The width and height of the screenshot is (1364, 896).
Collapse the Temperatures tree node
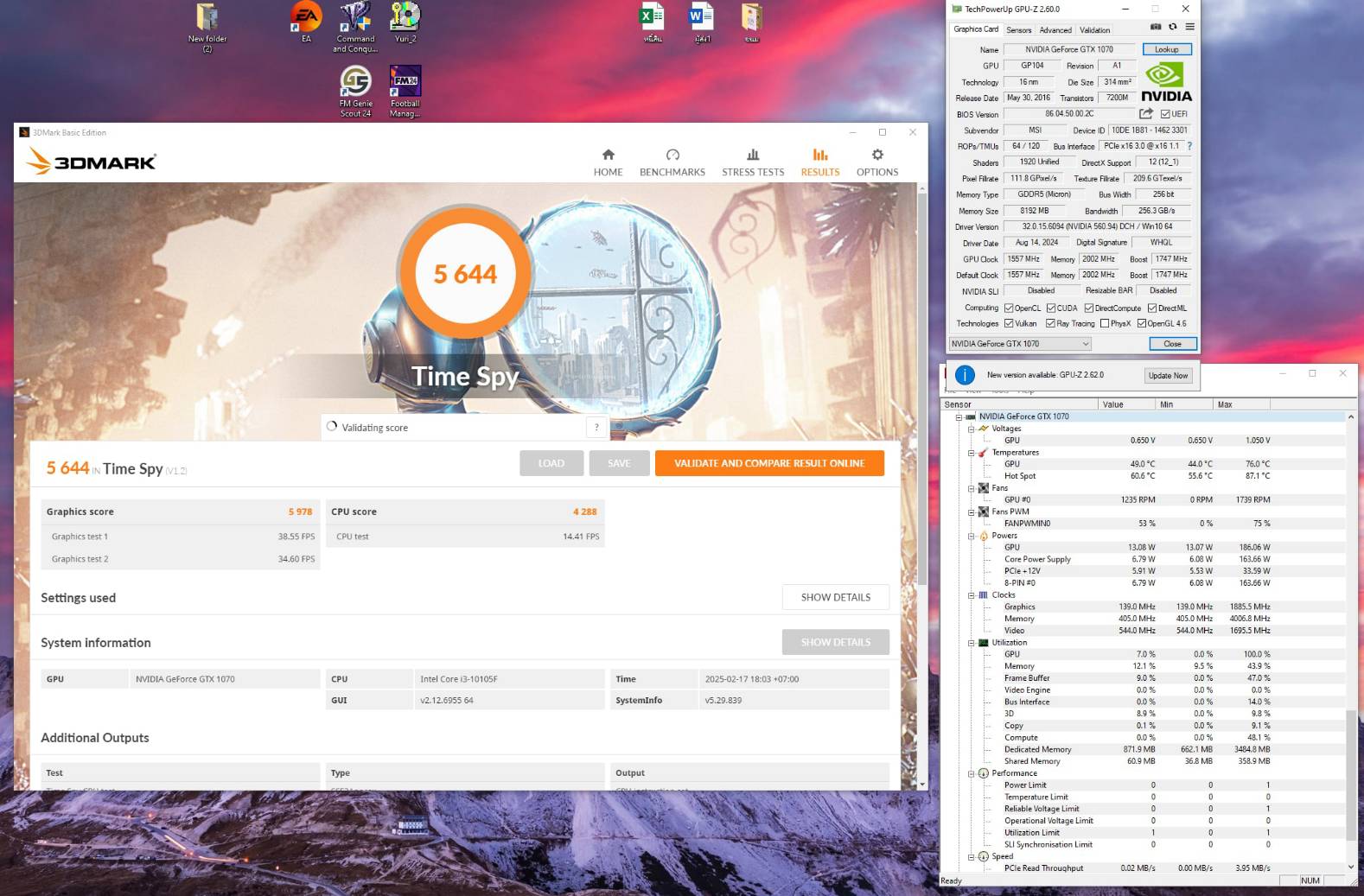(x=971, y=453)
